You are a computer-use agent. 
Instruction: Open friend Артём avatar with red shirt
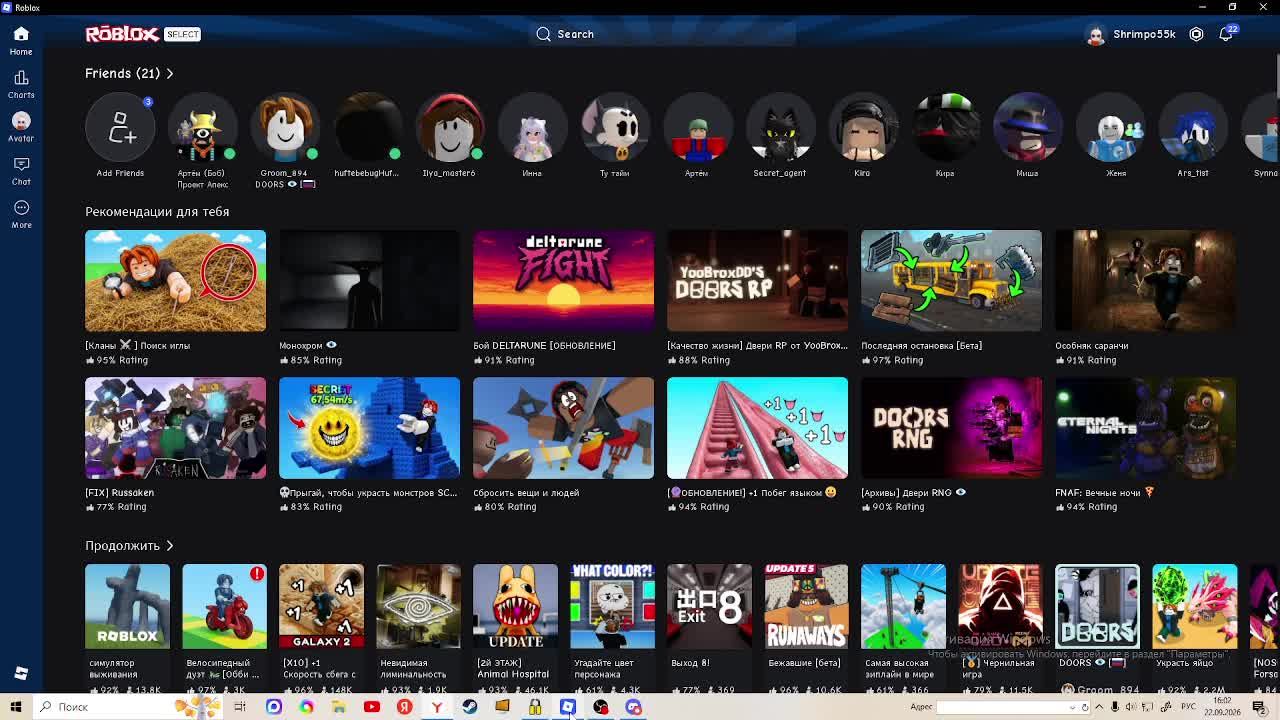tap(697, 128)
